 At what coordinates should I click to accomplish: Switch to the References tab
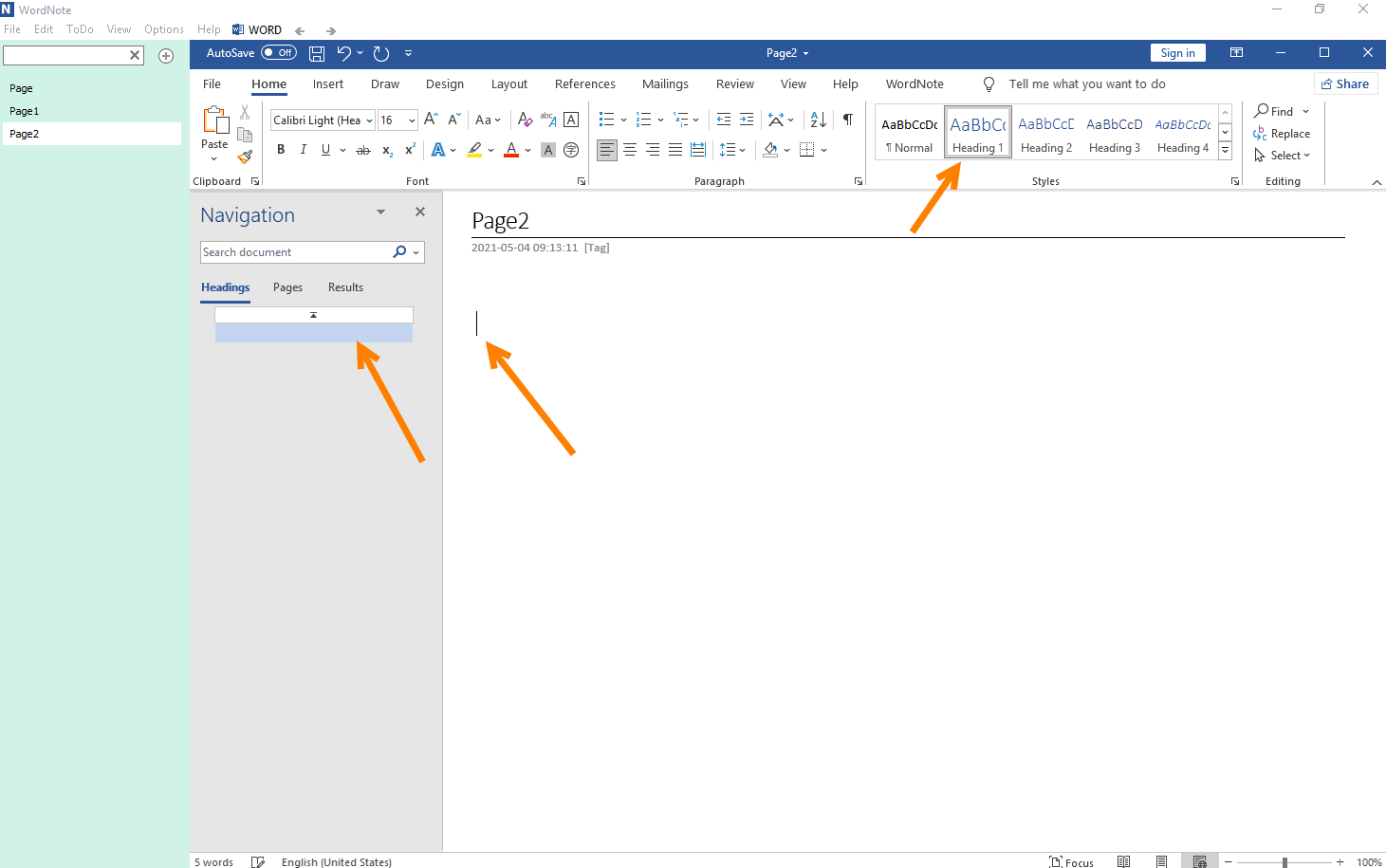pos(585,84)
